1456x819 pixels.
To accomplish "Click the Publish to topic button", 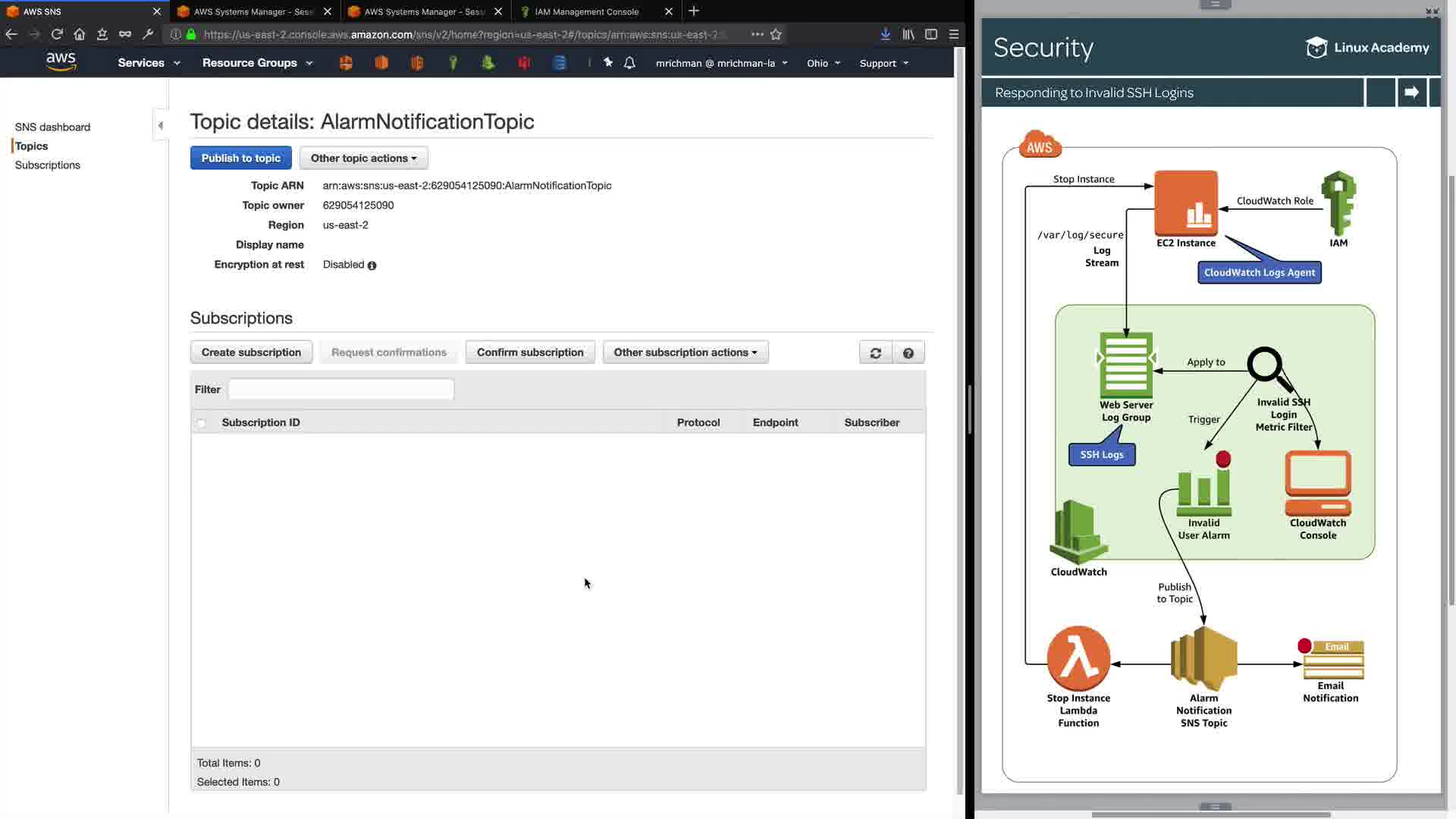I will coord(240,158).
